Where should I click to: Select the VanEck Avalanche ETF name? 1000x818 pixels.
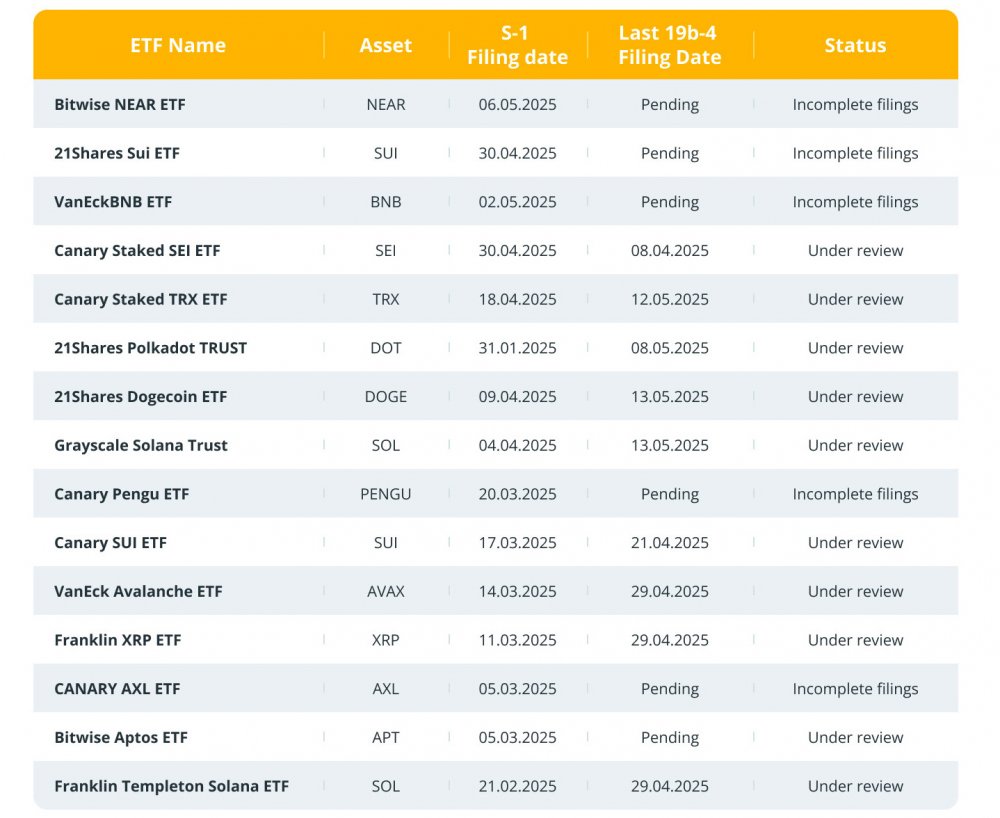pos(138,592)
